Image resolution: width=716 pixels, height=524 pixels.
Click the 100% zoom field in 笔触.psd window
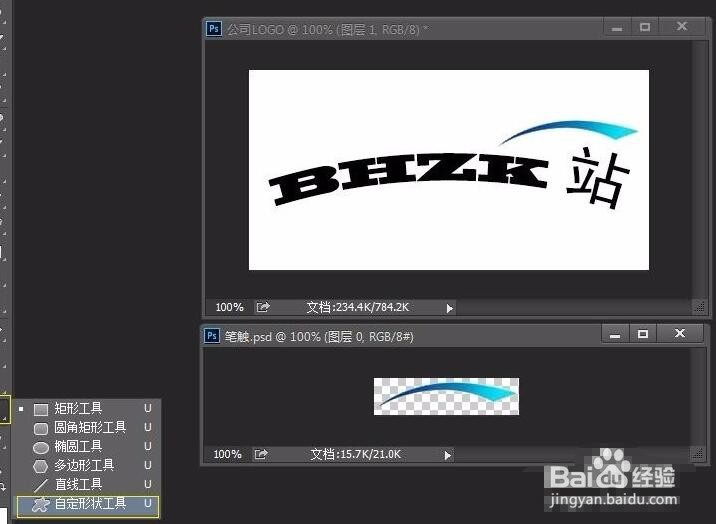click(227, 454)
